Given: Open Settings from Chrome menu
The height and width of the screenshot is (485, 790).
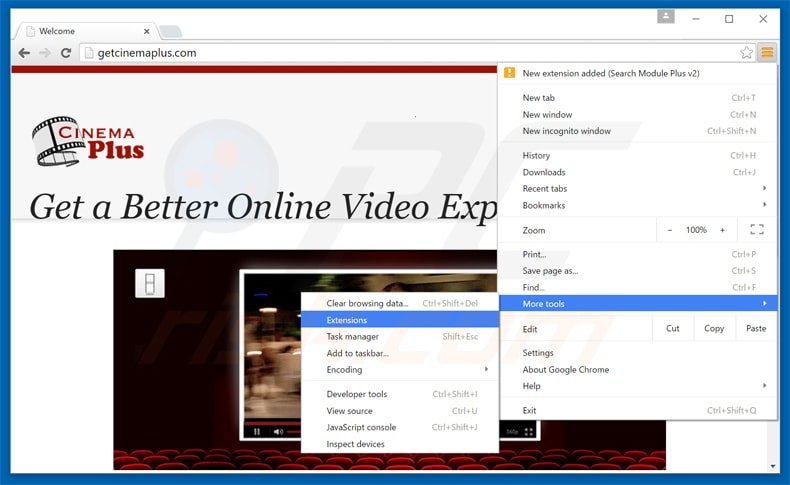Looking at the screenshot, I should [x=637, y=353].
